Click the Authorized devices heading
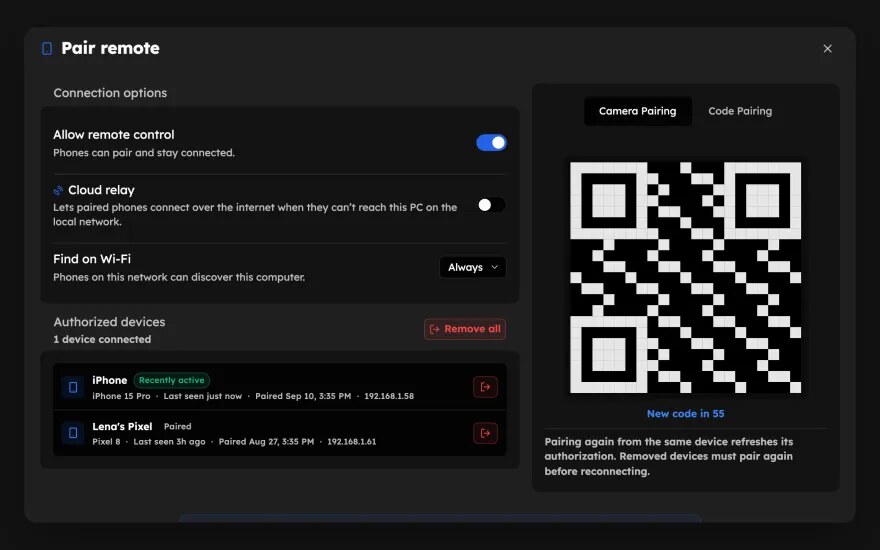Screen dimensions: 880x550 pos(109,322)
